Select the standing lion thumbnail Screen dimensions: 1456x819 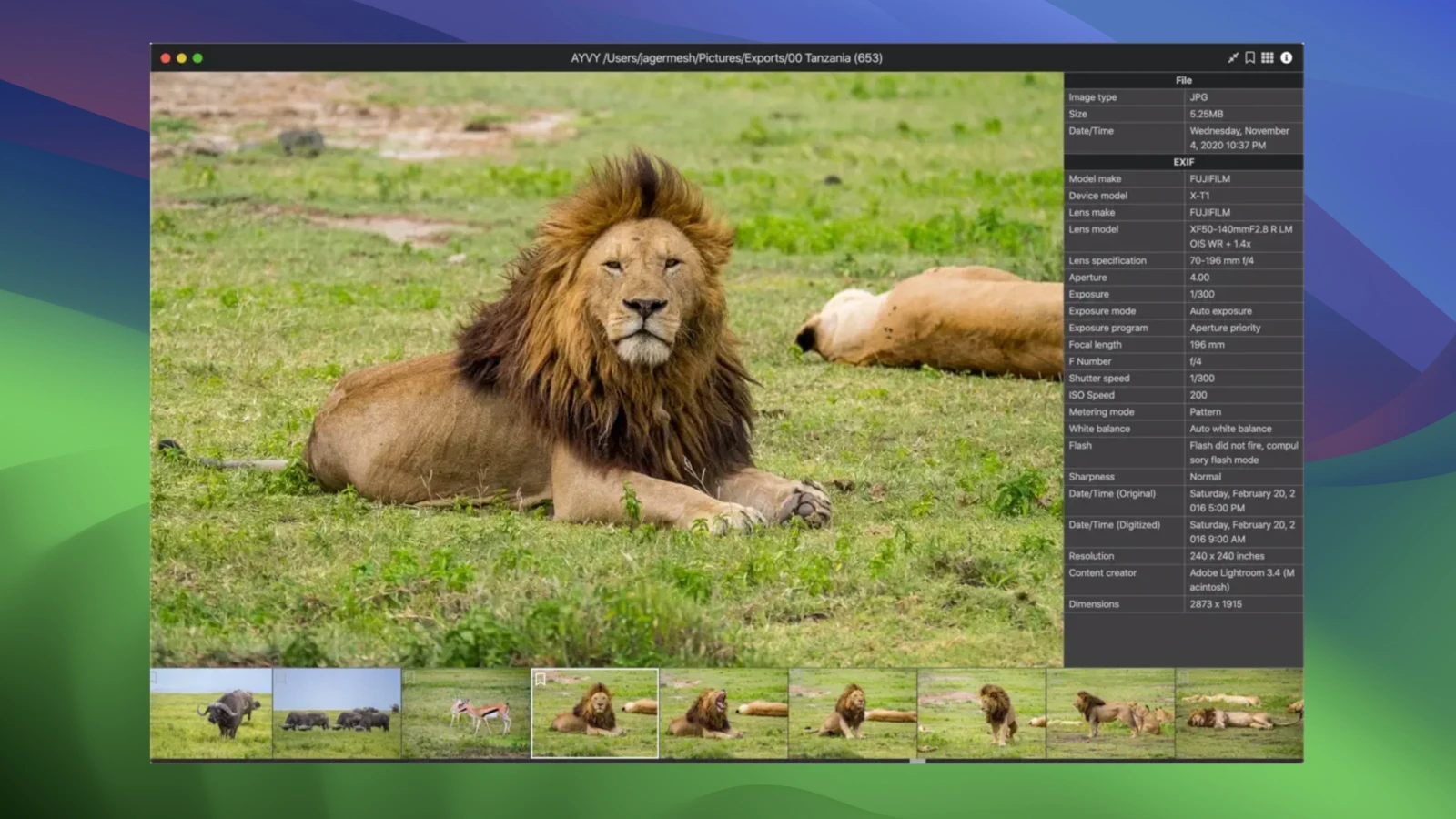click(982, 714)
